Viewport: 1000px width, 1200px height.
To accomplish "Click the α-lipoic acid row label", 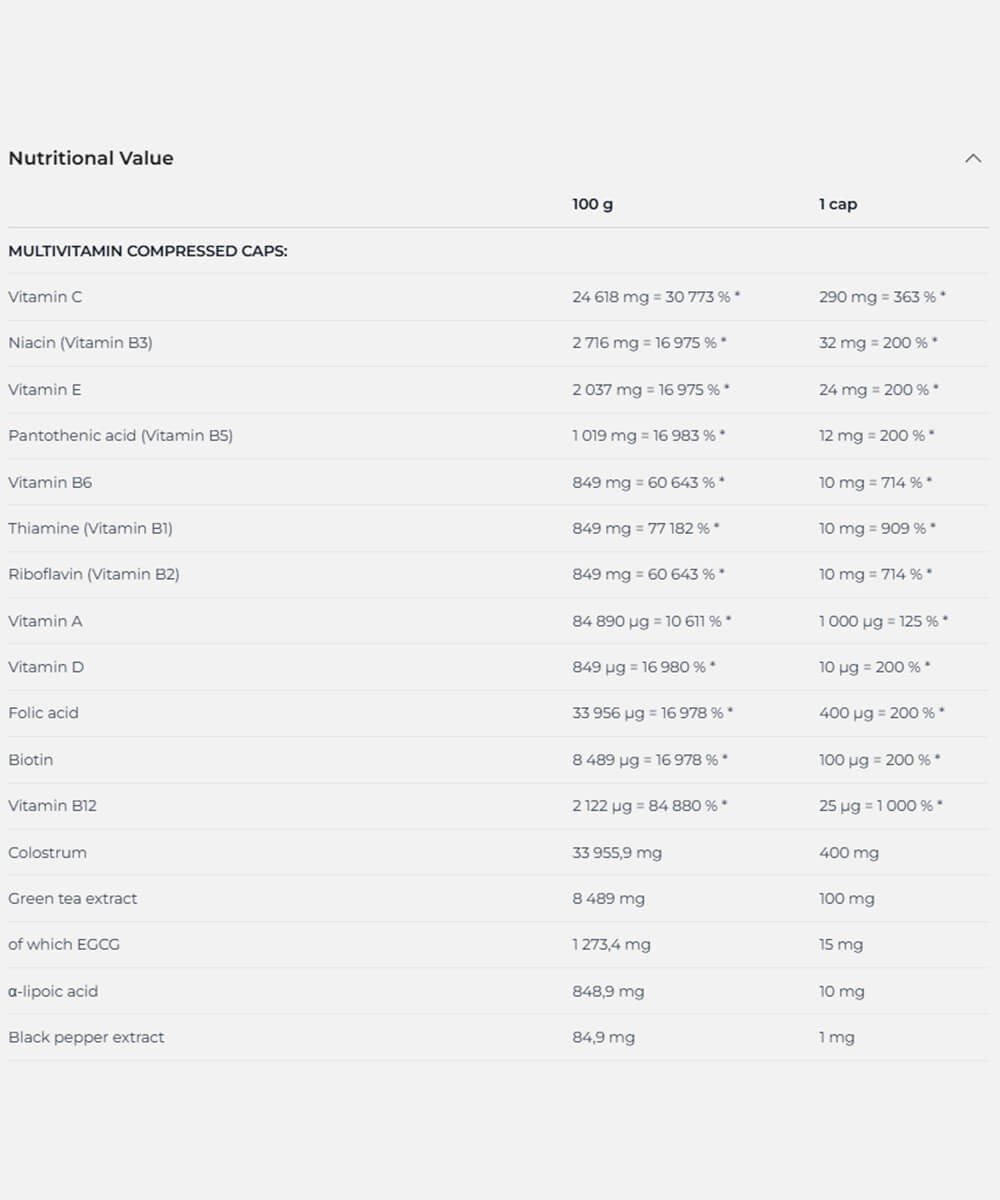I will click(x=53, y=992).
